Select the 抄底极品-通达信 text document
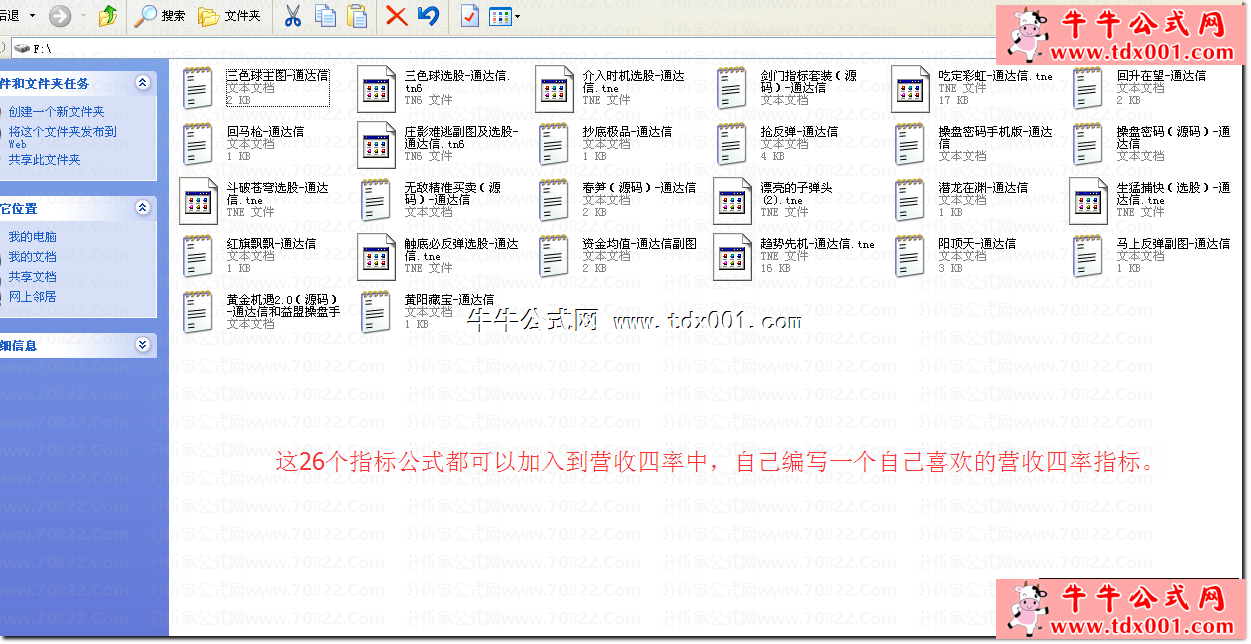Image resolution: width=1251 pixels, height=644 pixels. (x=606, y=143)
